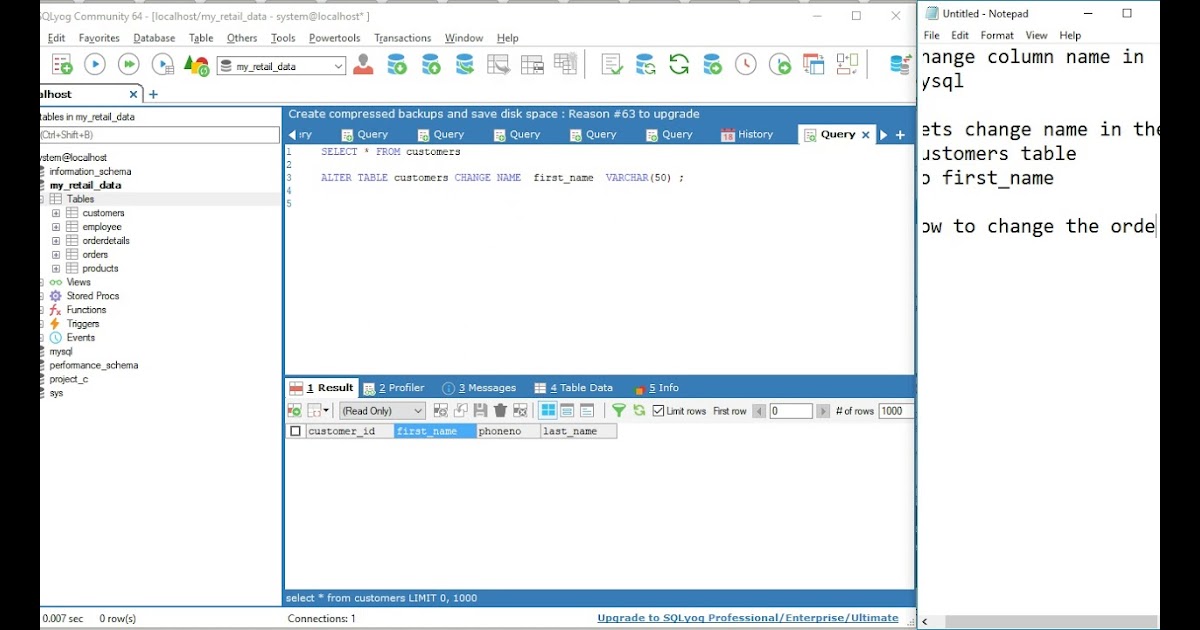Expand the products table node
Viewport: 1200px width, 630px height.
[56, 269]
